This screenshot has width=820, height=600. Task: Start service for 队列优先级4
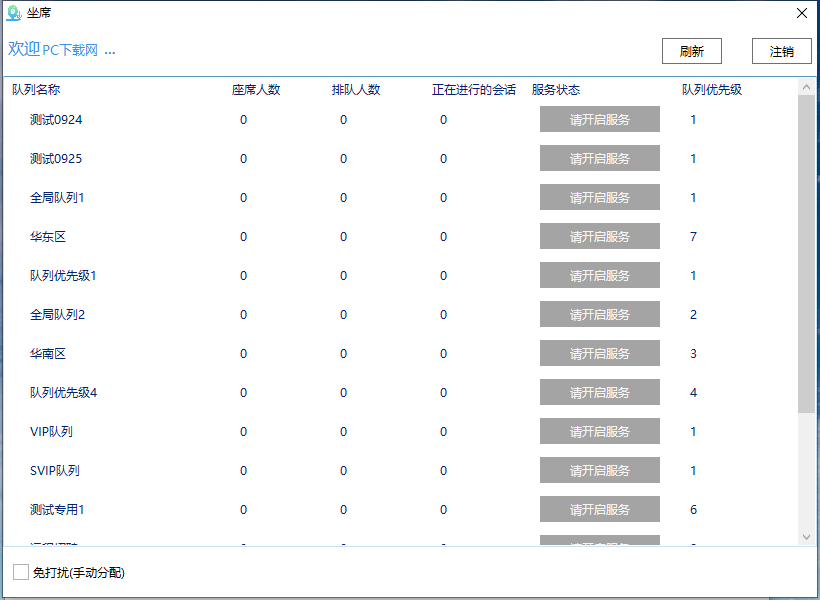point(599,392)
